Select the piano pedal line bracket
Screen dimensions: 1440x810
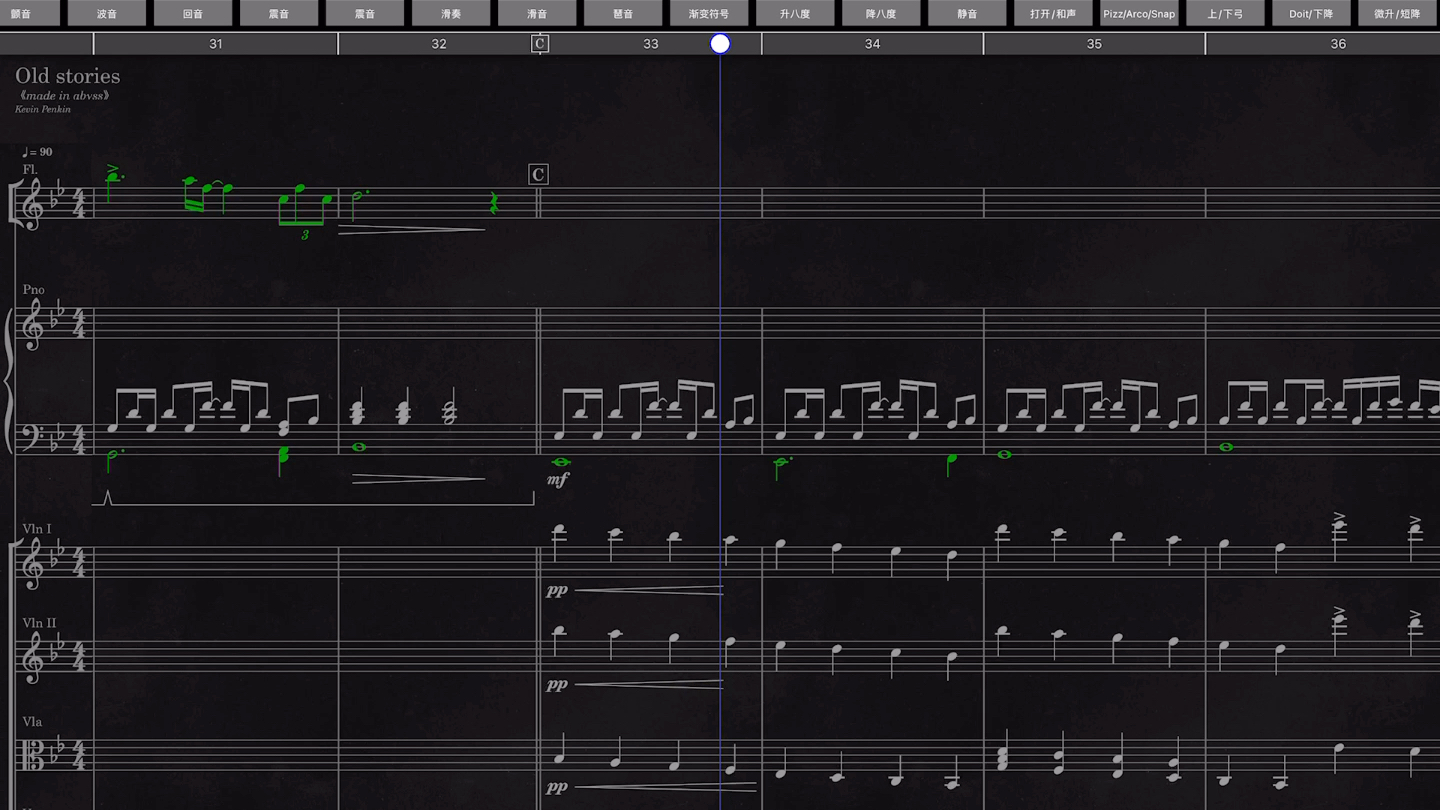pos(313,498)
